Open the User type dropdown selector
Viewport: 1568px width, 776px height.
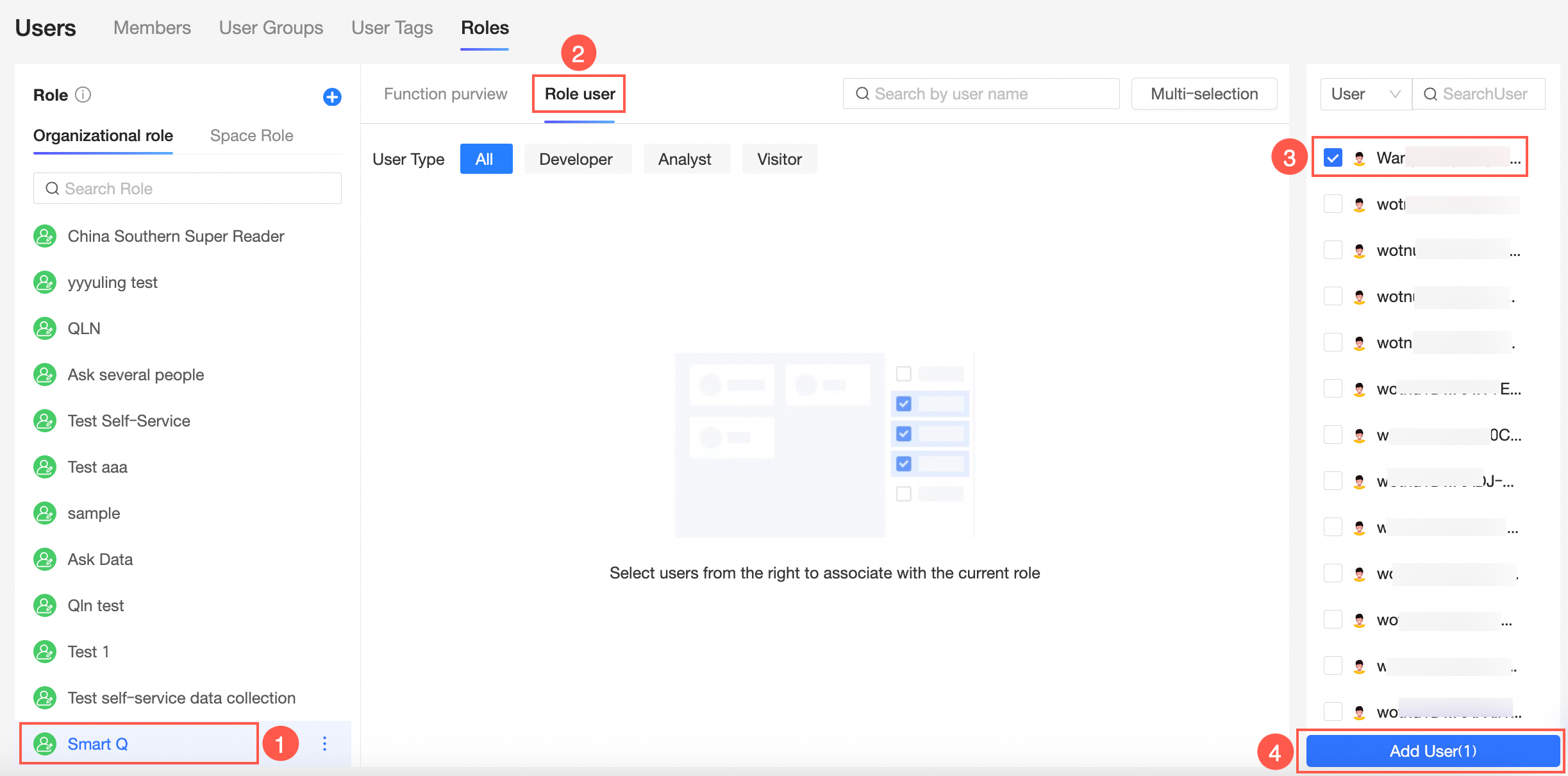click(x=1365, y=94)
